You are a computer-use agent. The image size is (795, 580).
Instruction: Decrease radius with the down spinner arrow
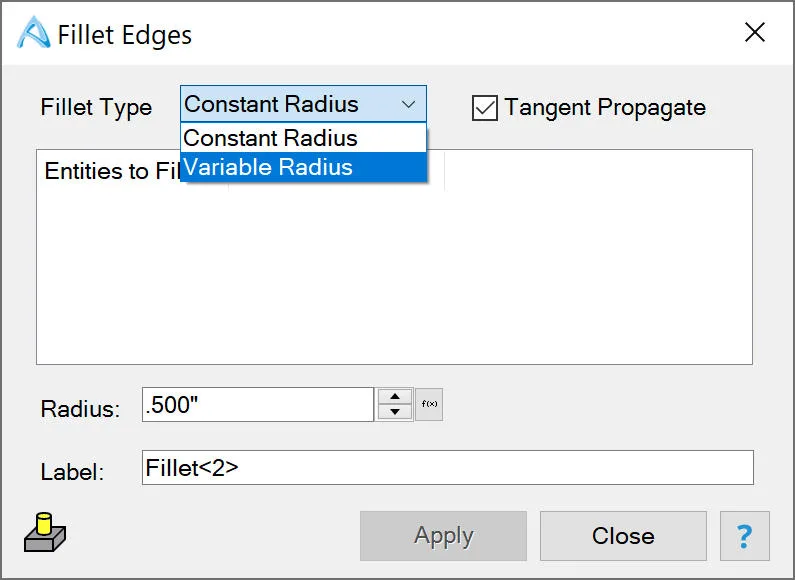(394, 412)
